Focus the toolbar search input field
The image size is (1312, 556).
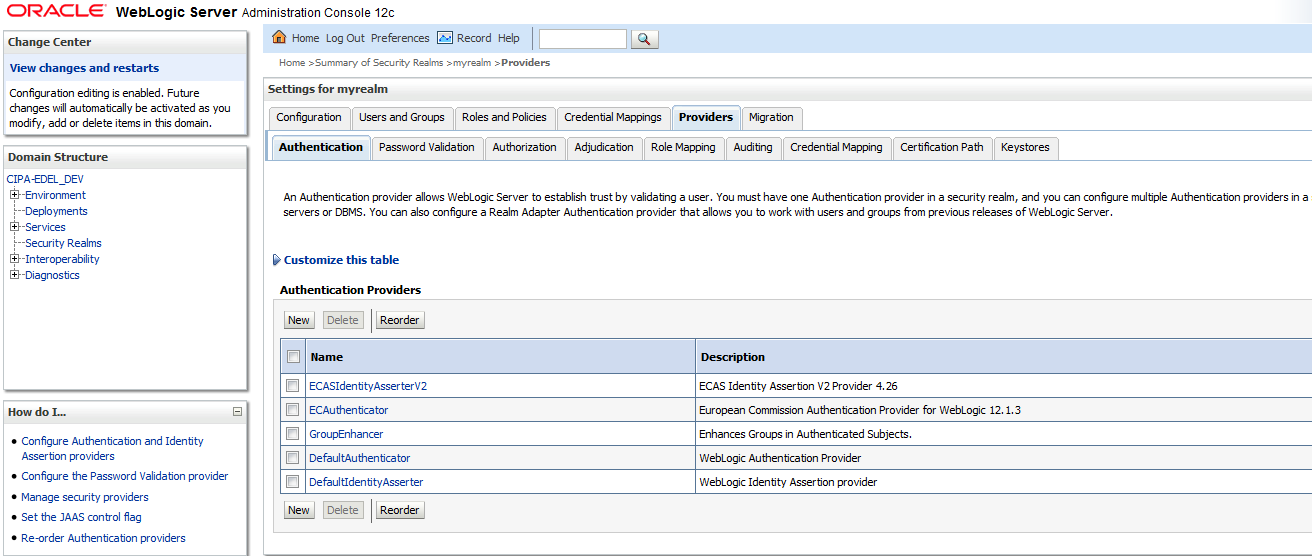[583, 39]
